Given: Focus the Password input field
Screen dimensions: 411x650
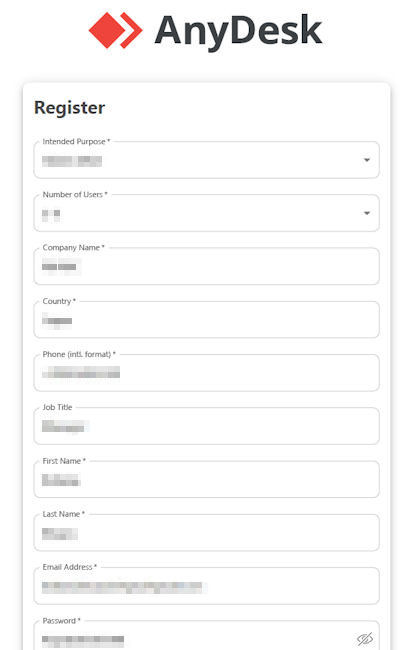Looking at the screenshot, I should 206,635.
